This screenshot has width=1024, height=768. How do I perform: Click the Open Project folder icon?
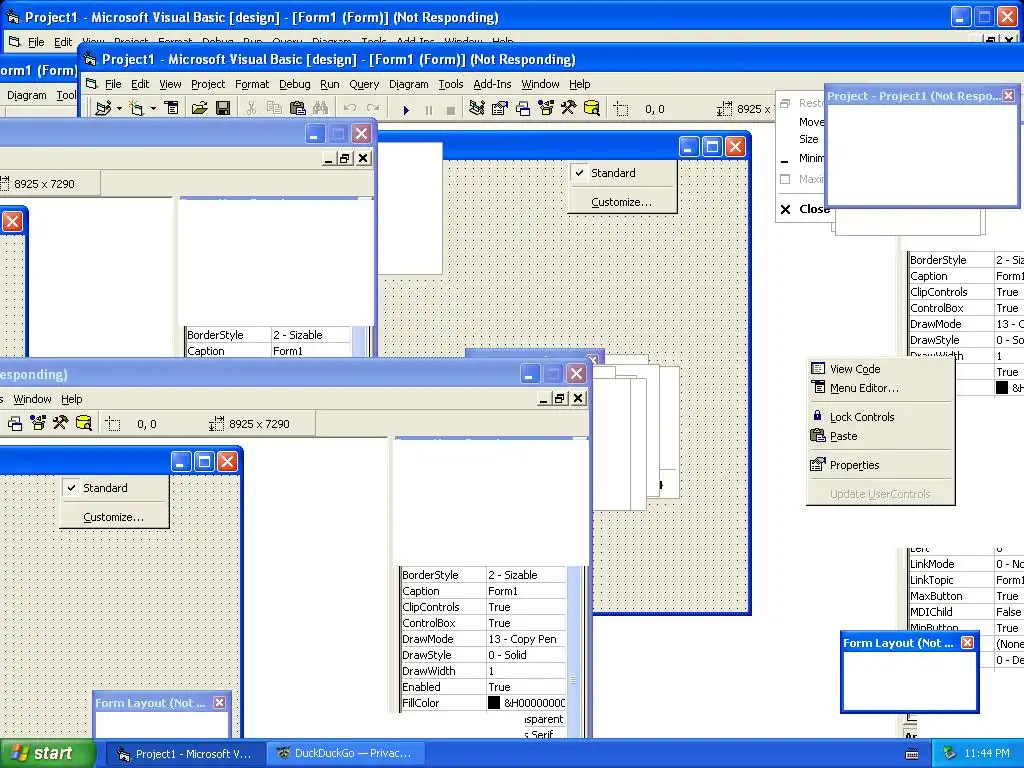[x=200, y=108]
